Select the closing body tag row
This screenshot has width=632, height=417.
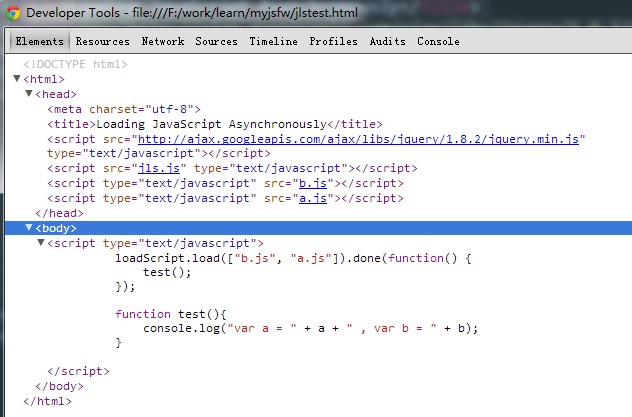59,386
